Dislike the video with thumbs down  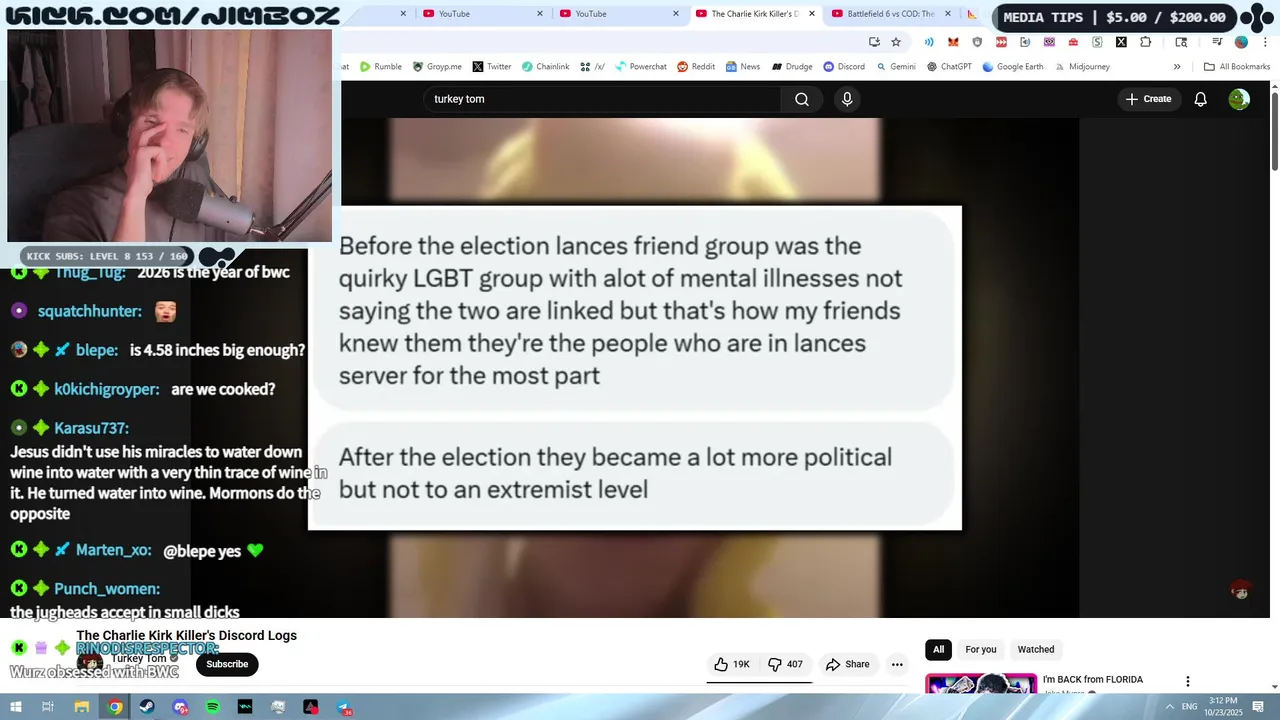tap(785, 664)
